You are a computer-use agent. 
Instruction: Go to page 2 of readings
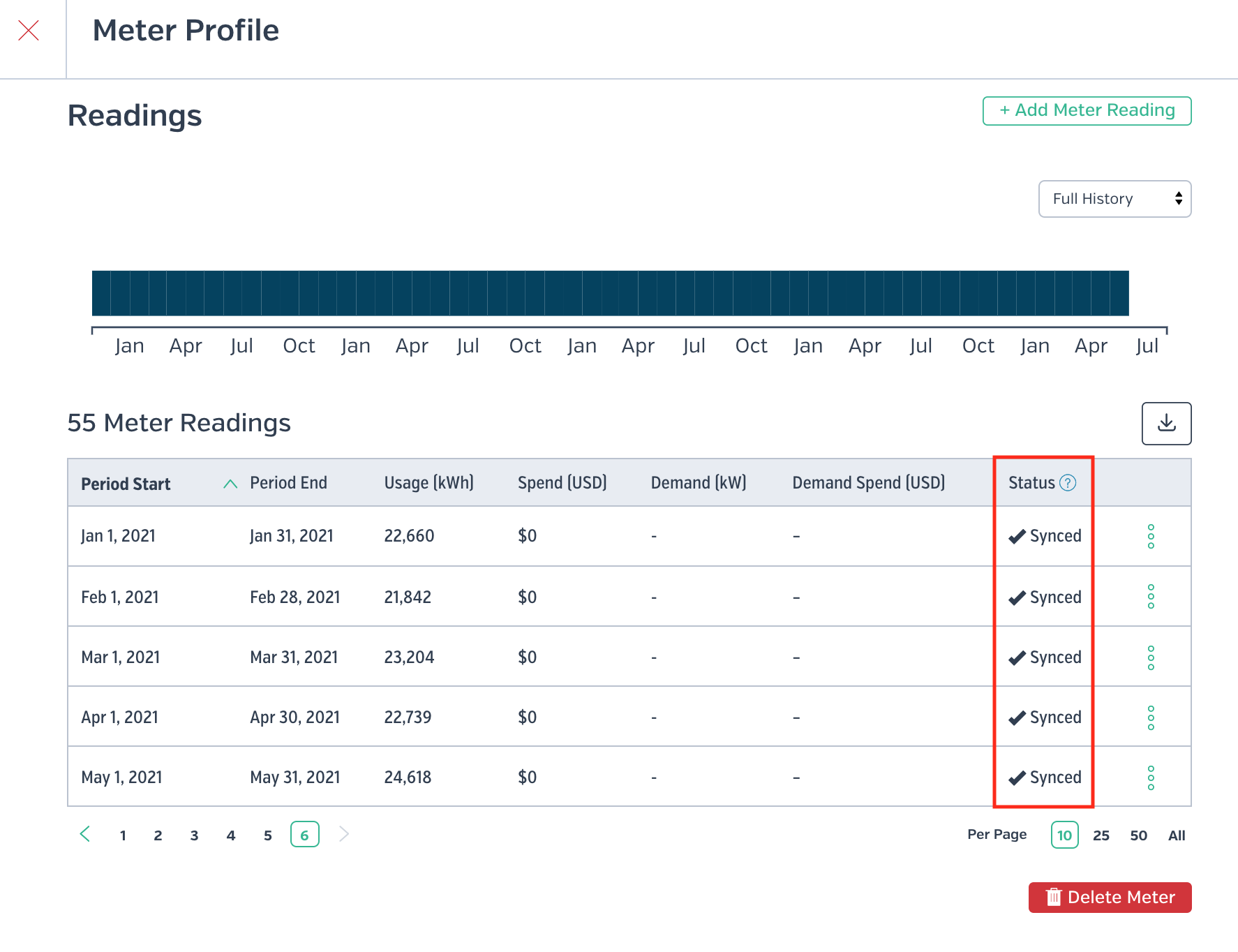[x=158, y=835]
